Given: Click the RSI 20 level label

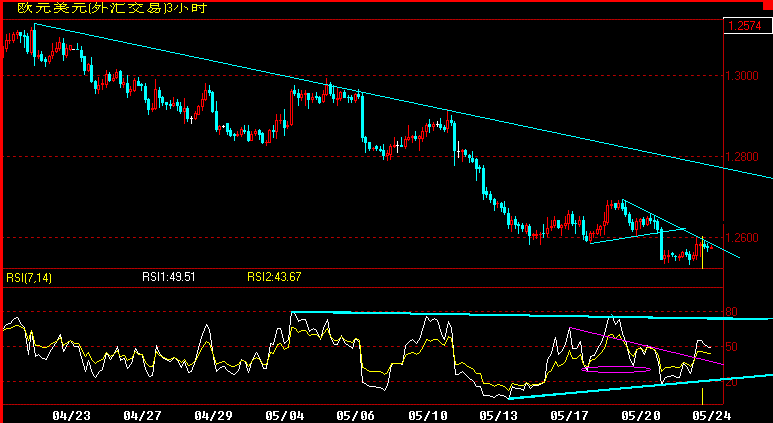Looking at the screenshot, I should coord(732,382).
